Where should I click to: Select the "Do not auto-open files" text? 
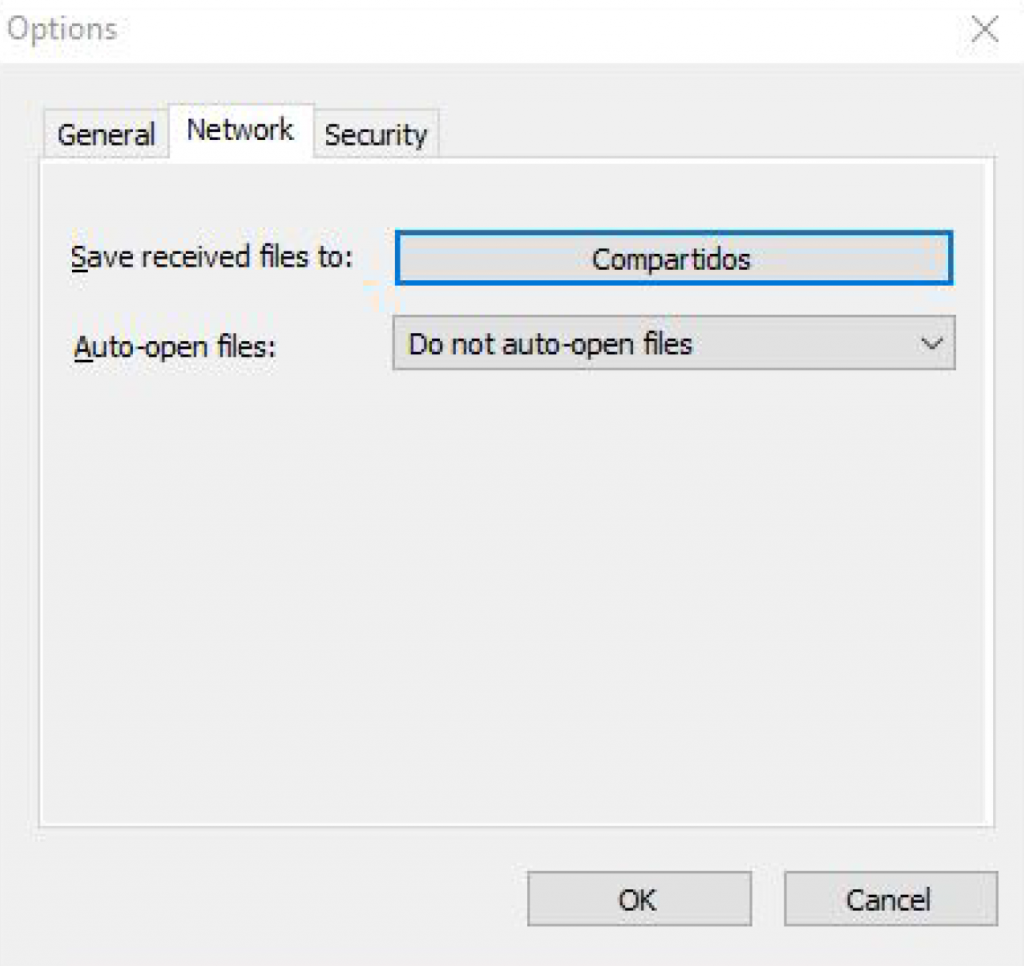click(x=550, y=344)
